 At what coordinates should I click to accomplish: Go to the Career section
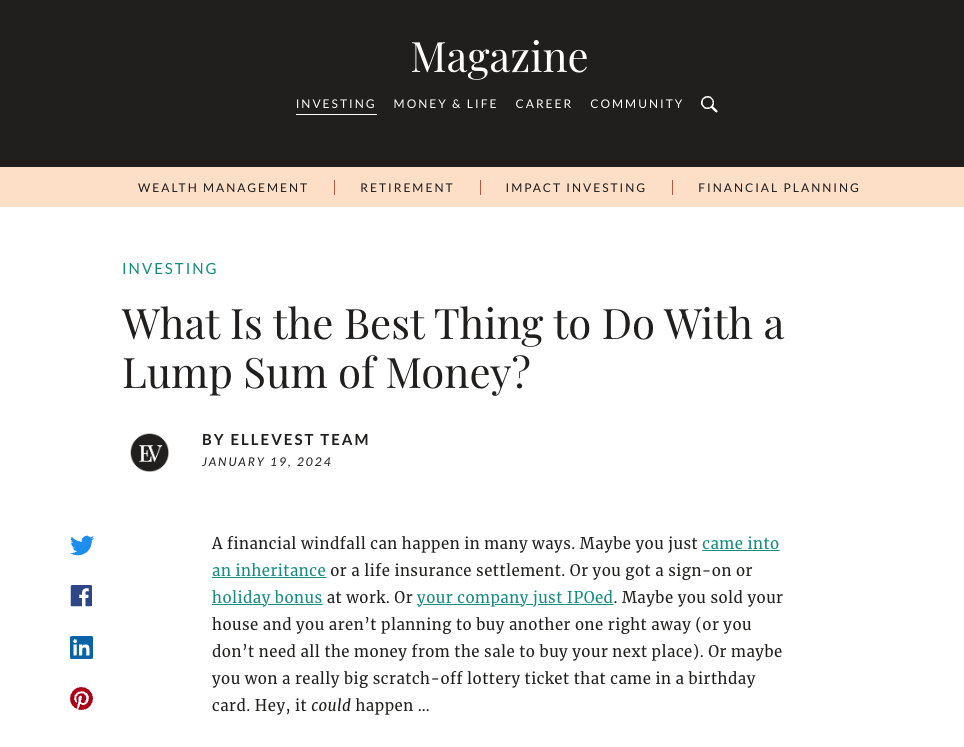click(x=544, y=104)
